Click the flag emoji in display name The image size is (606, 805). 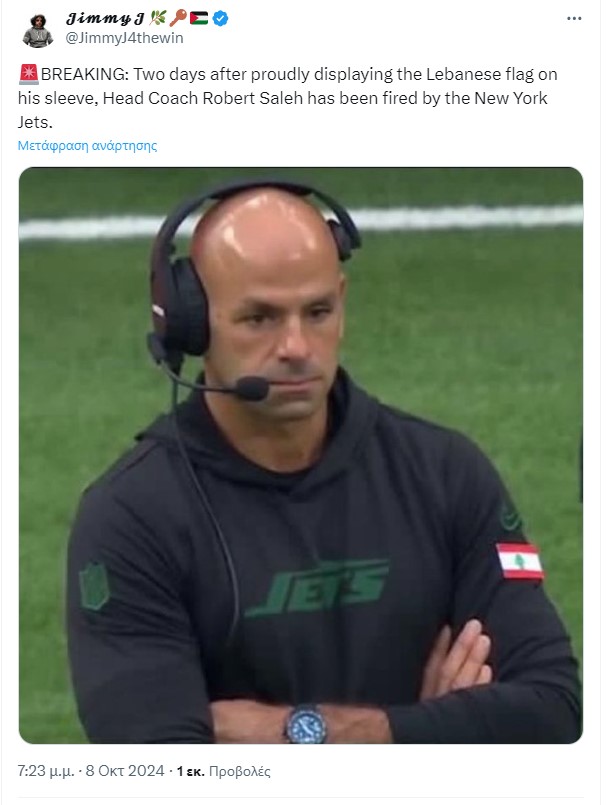(199, 19)
